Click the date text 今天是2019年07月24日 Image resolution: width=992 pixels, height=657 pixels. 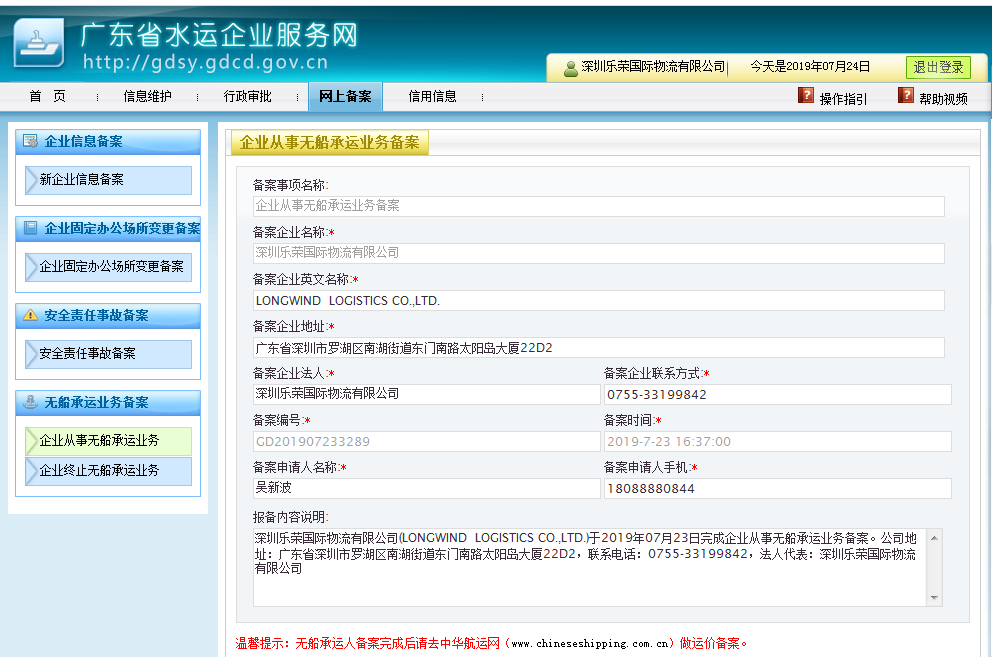coord(810,66)
